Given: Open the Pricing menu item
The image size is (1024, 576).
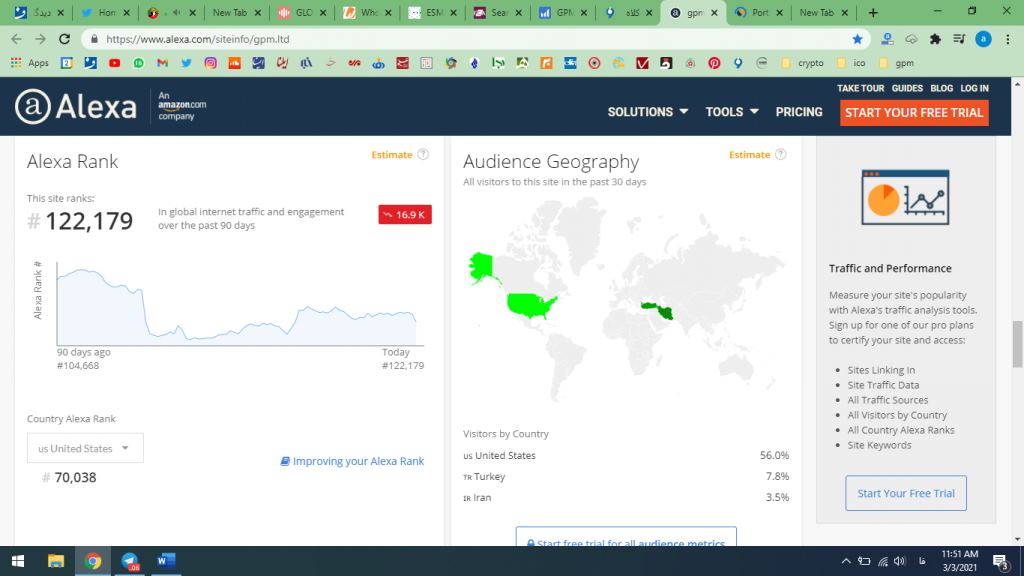Looking at the screenshot, I should (x=798, y=112).
